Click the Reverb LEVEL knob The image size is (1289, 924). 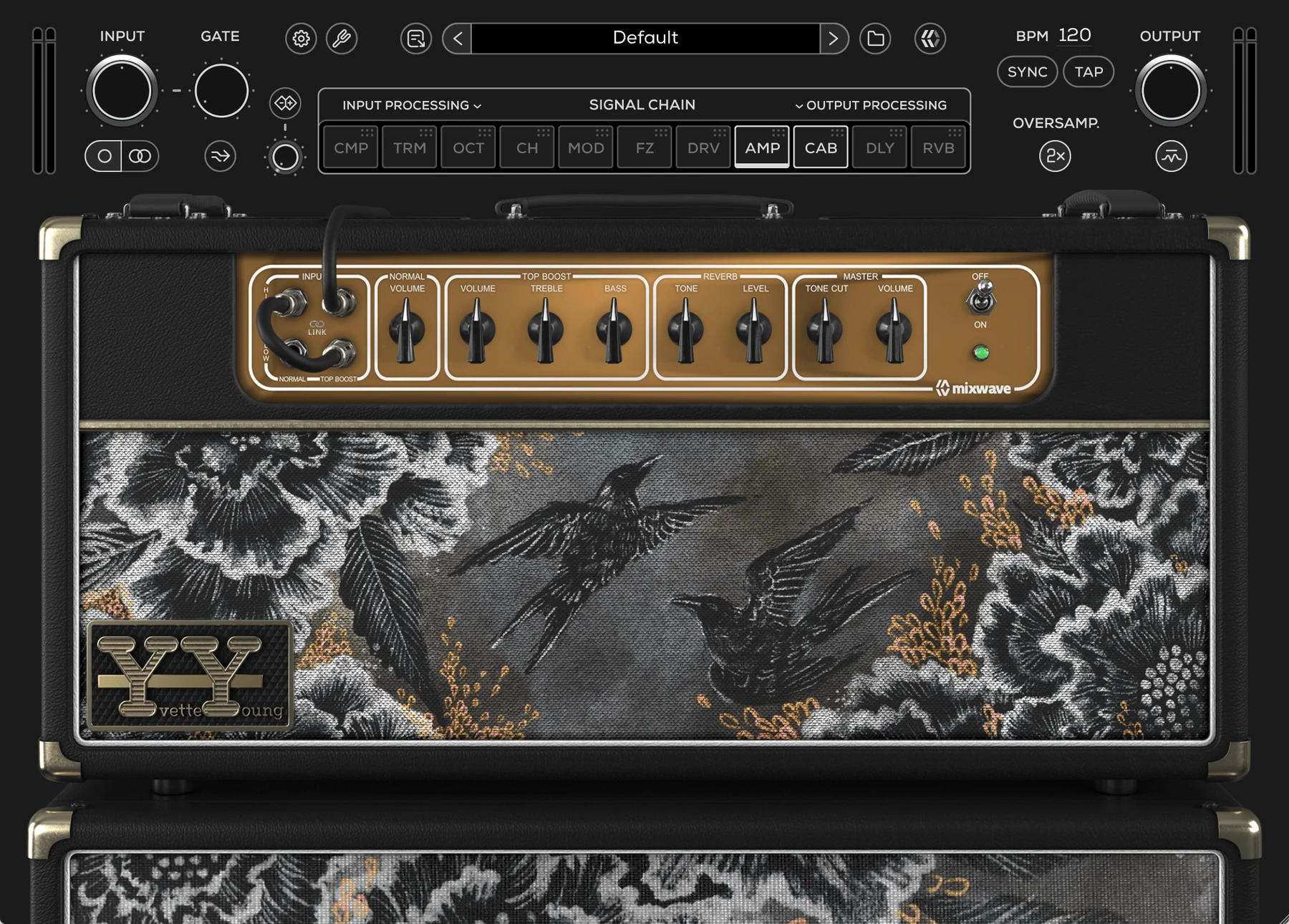coord(754,330)
